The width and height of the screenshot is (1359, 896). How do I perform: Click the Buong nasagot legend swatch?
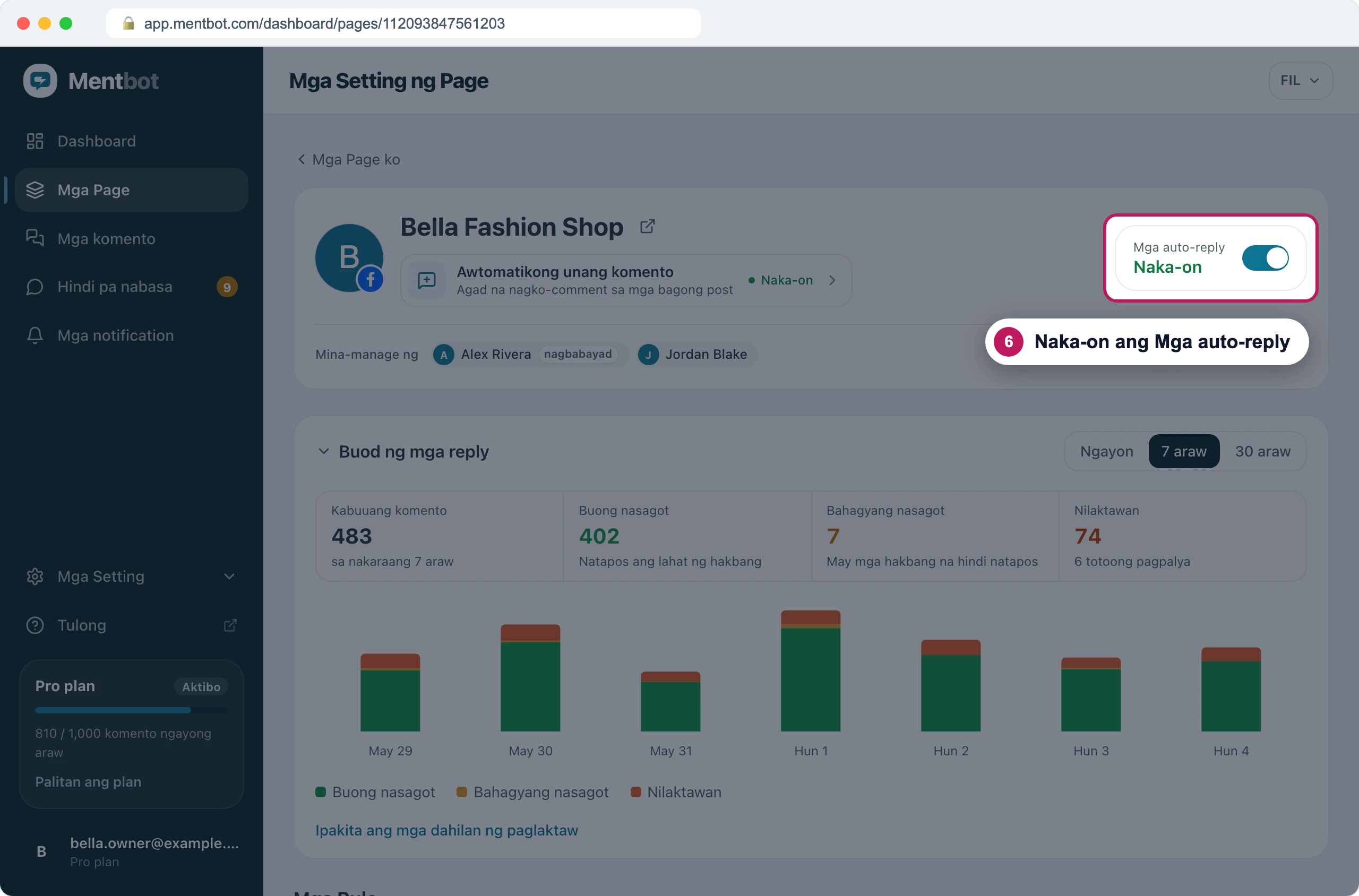point(321,792)
